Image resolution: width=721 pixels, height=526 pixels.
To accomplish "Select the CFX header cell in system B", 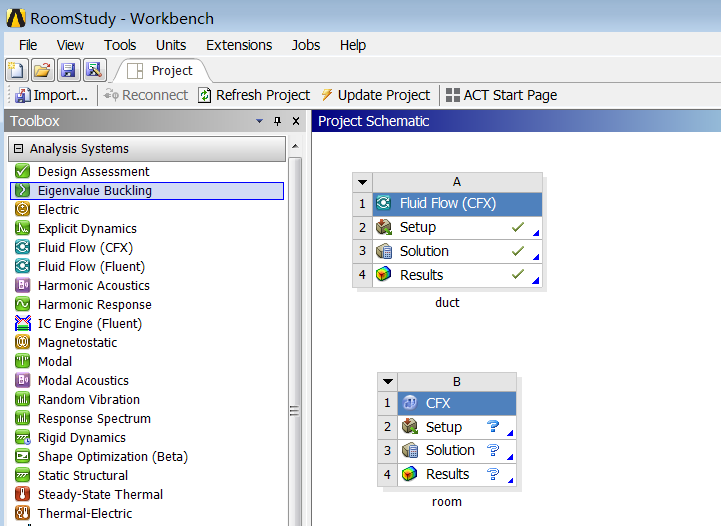I will coord(457,403).
